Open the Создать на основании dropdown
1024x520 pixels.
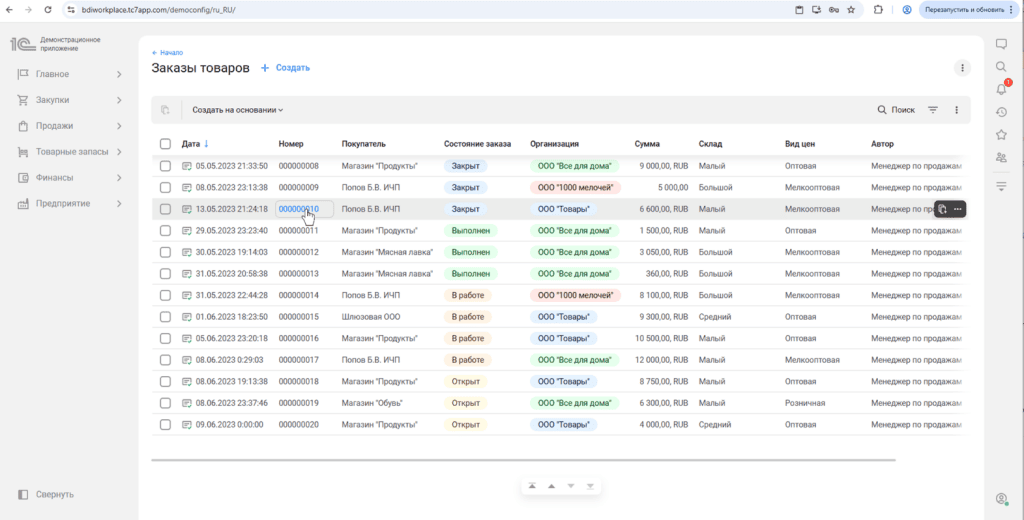click(238, 110)
